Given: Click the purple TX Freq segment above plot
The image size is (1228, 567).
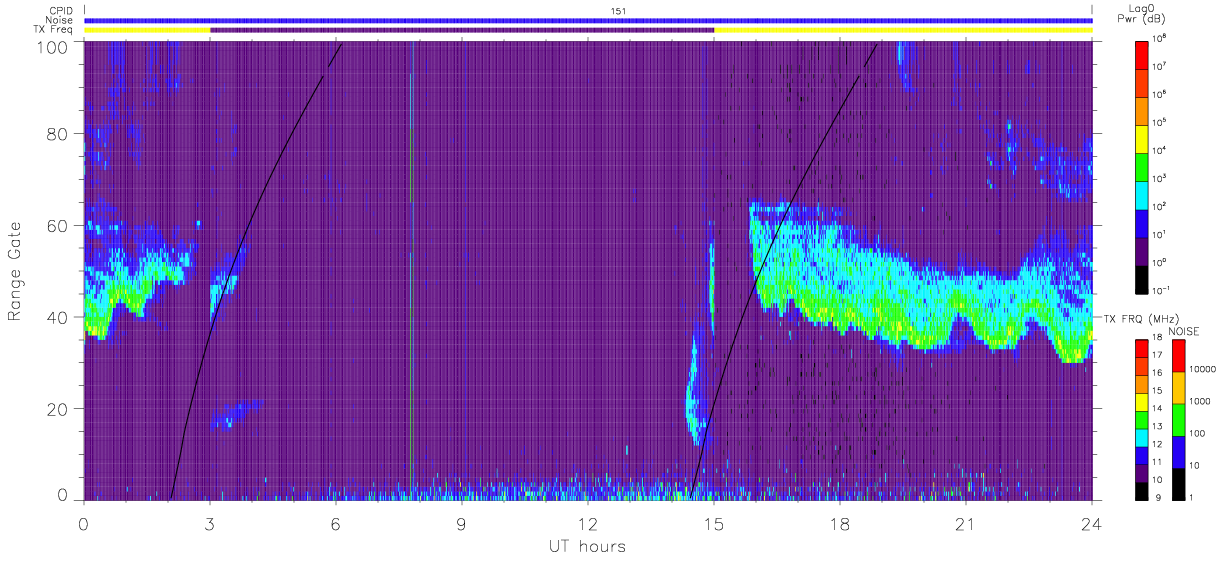Looking at the screenshot, I should pos(462,30).
